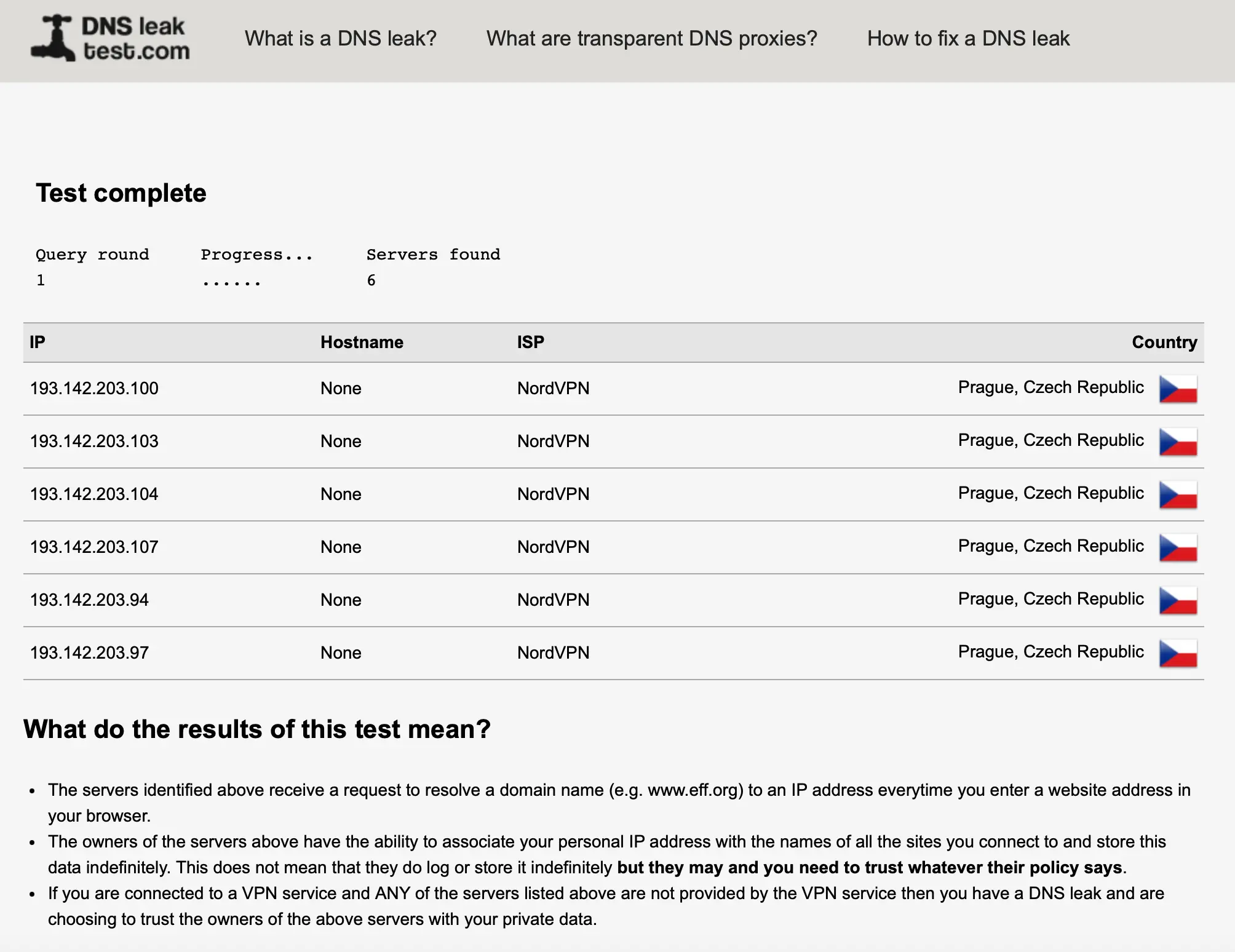Click the 'Test complete' heading

(121, 193)
